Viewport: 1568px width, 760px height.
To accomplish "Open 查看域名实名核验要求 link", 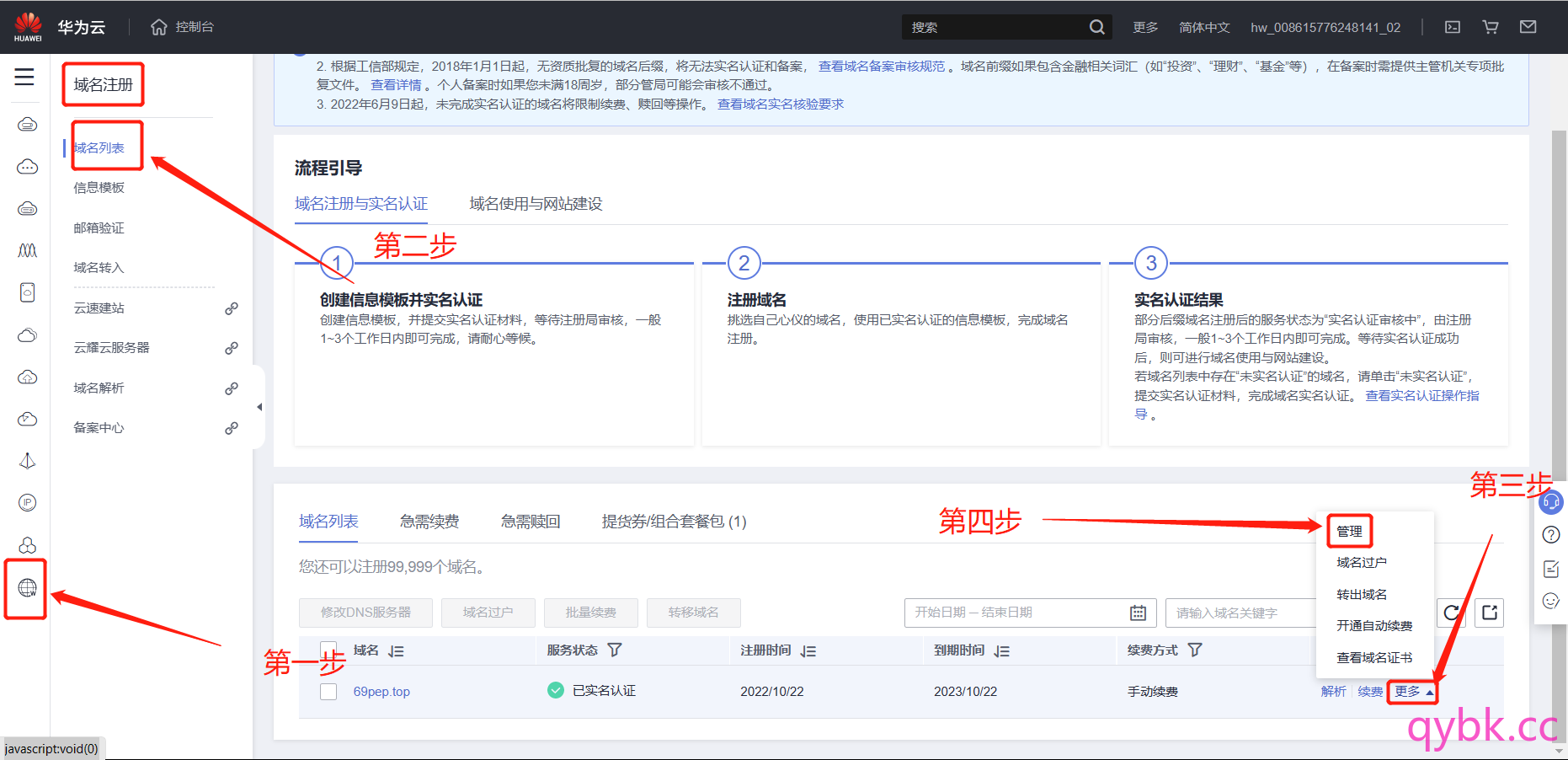I will 781,104.
